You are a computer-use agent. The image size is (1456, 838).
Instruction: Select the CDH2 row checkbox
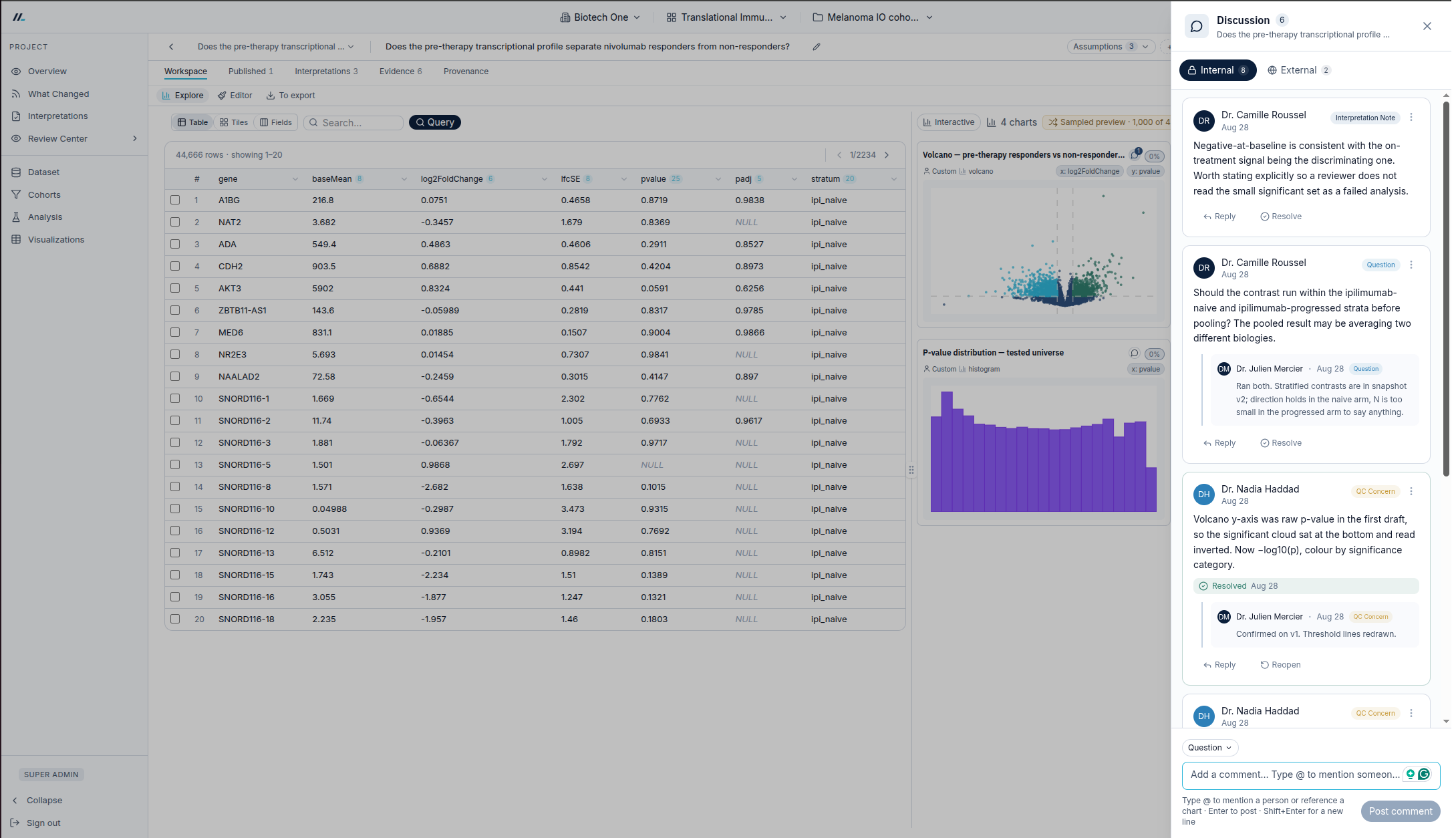tap(175, 267)
